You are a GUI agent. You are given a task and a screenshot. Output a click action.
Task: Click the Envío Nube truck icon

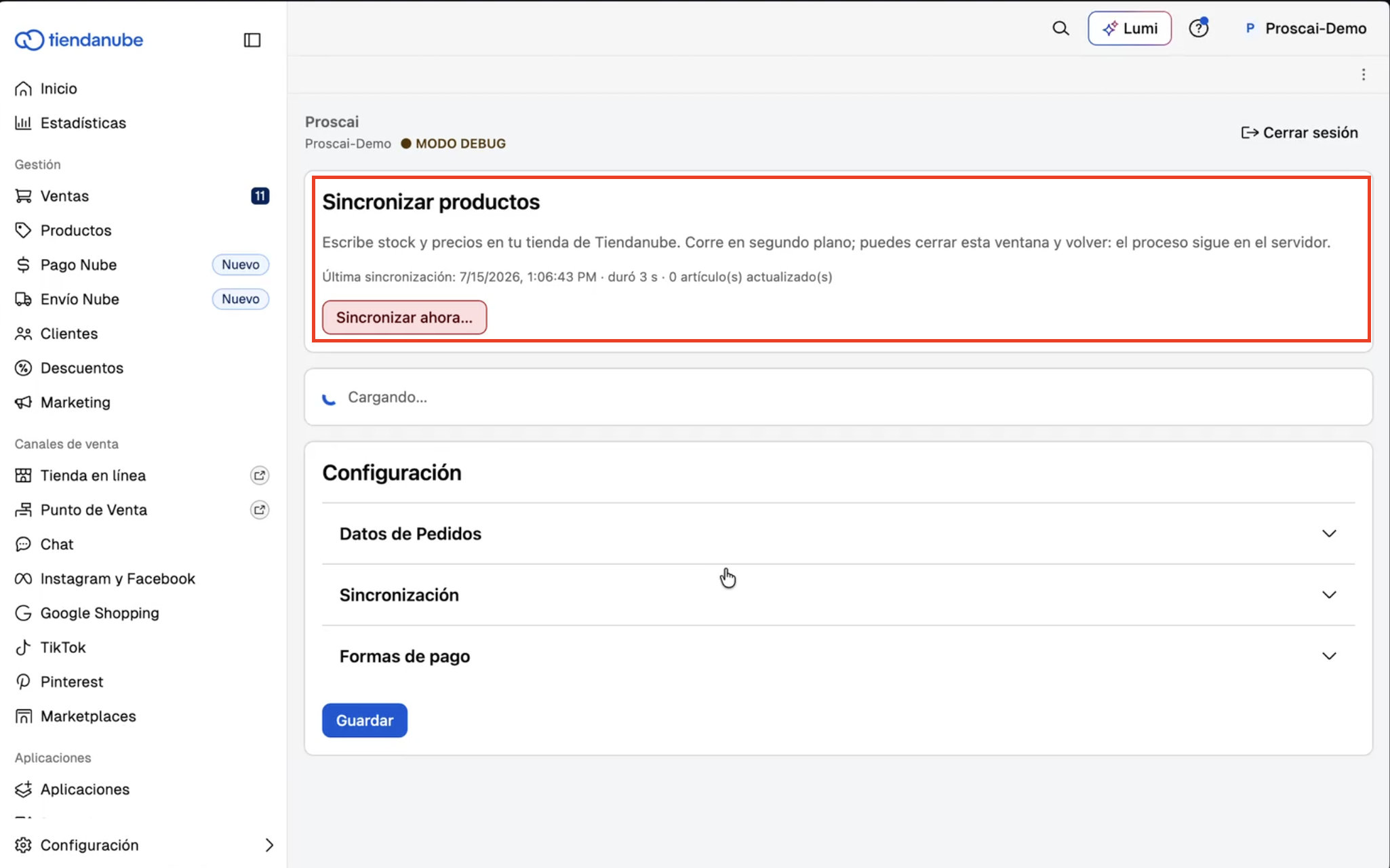pyautogui.click(x=24, y=300)
